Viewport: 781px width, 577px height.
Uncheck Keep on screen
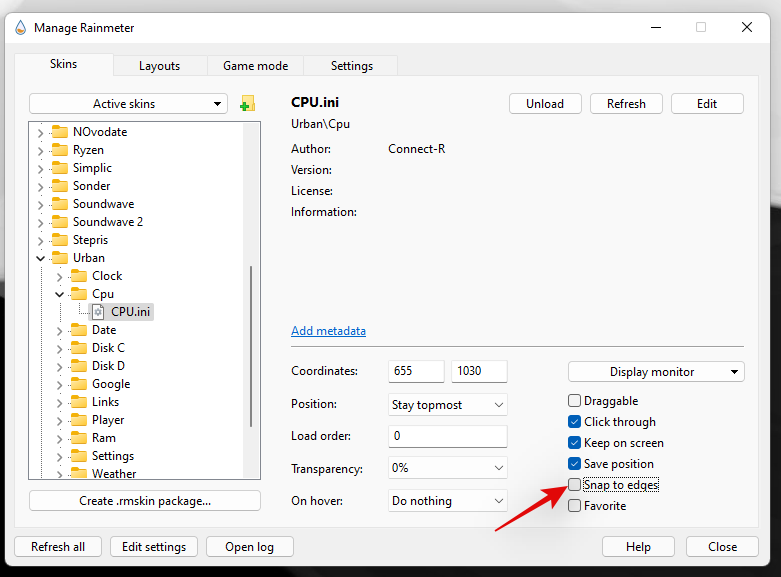574,442
